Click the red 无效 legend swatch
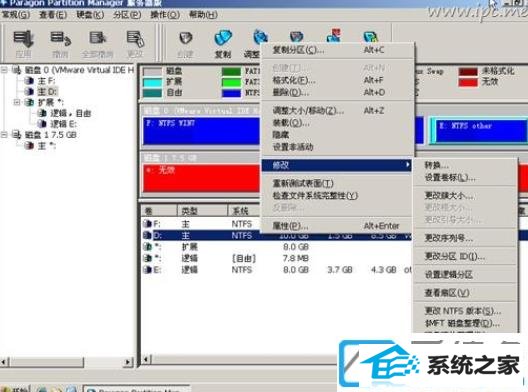This screenshot has height=392, width=528. pyautogui.click(x=468, y=82)
